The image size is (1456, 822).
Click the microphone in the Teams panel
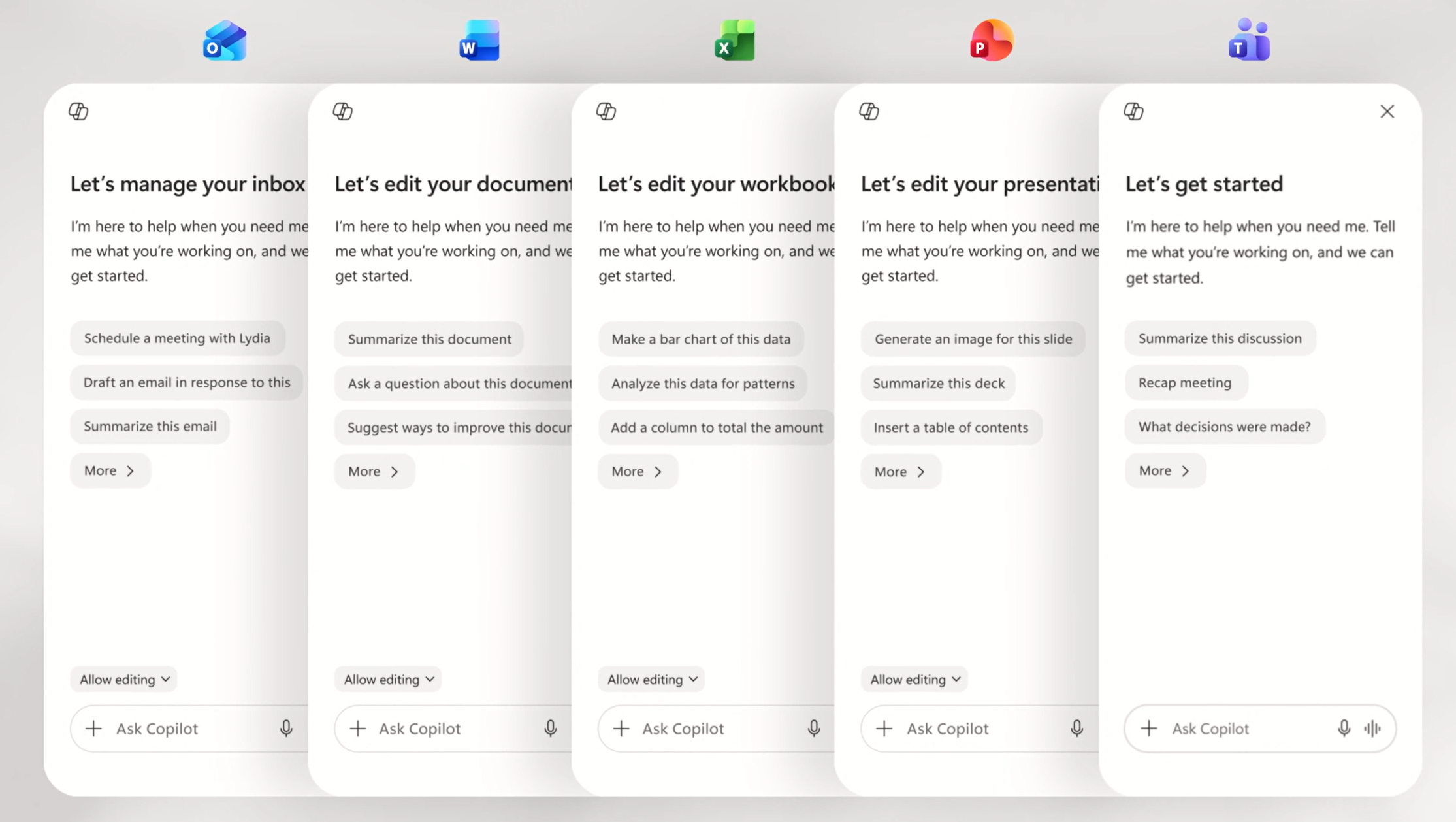tap(1344, 728)
